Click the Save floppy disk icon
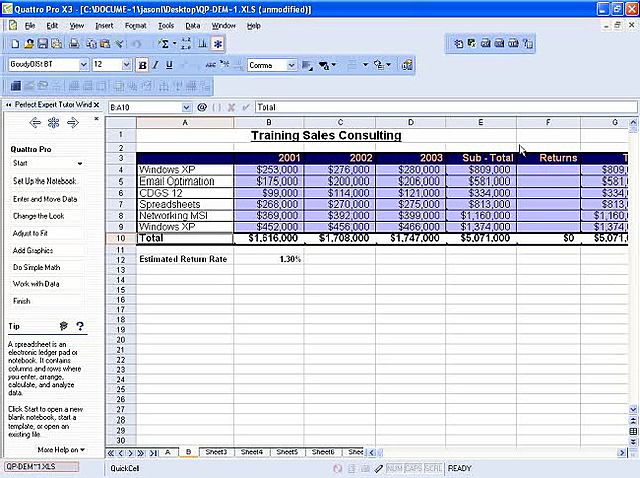640x478 pixels. point(43,44)
